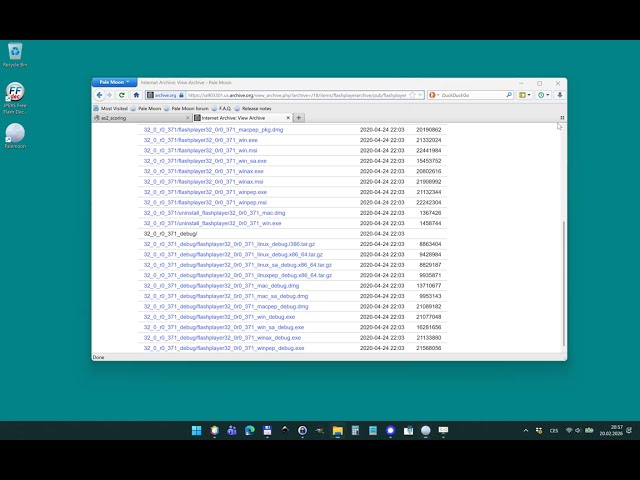This screenshot has width=640, height=480.
Task: Open flashplayer32_0r0_371_win.msi link
Action: [x=200, y=151]
